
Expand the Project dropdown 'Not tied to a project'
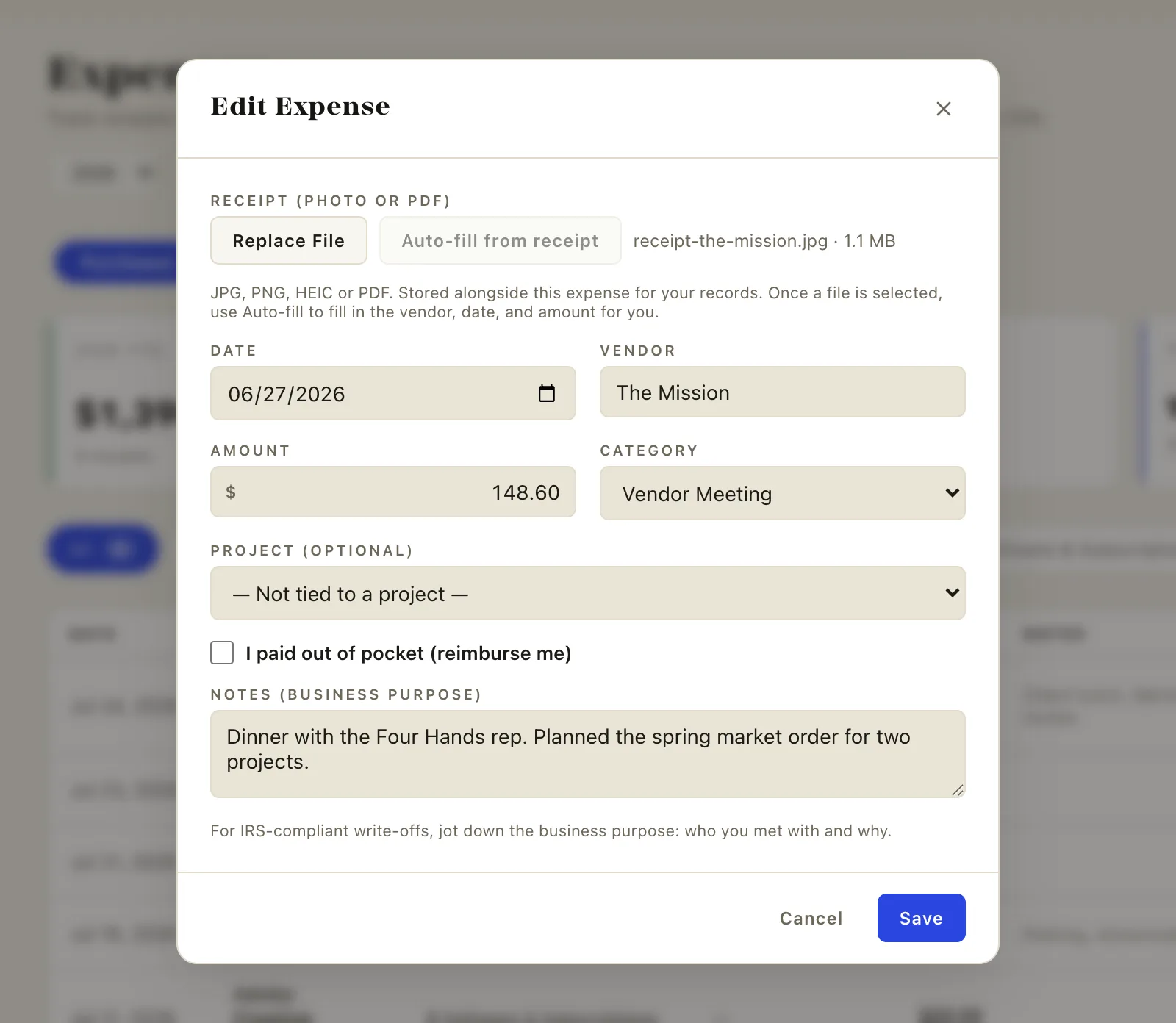(588, 593)
